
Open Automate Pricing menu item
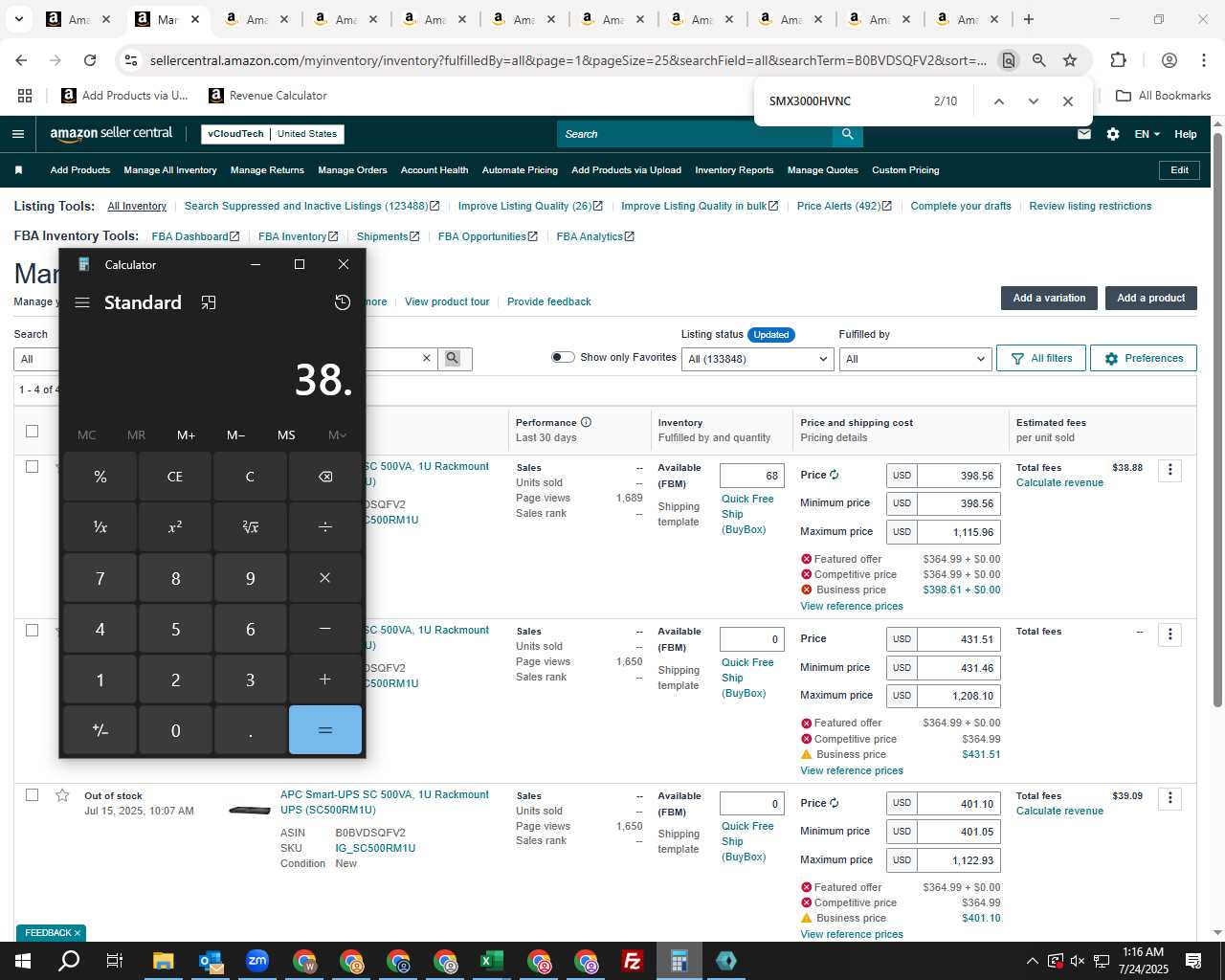(x=520, y=170)
